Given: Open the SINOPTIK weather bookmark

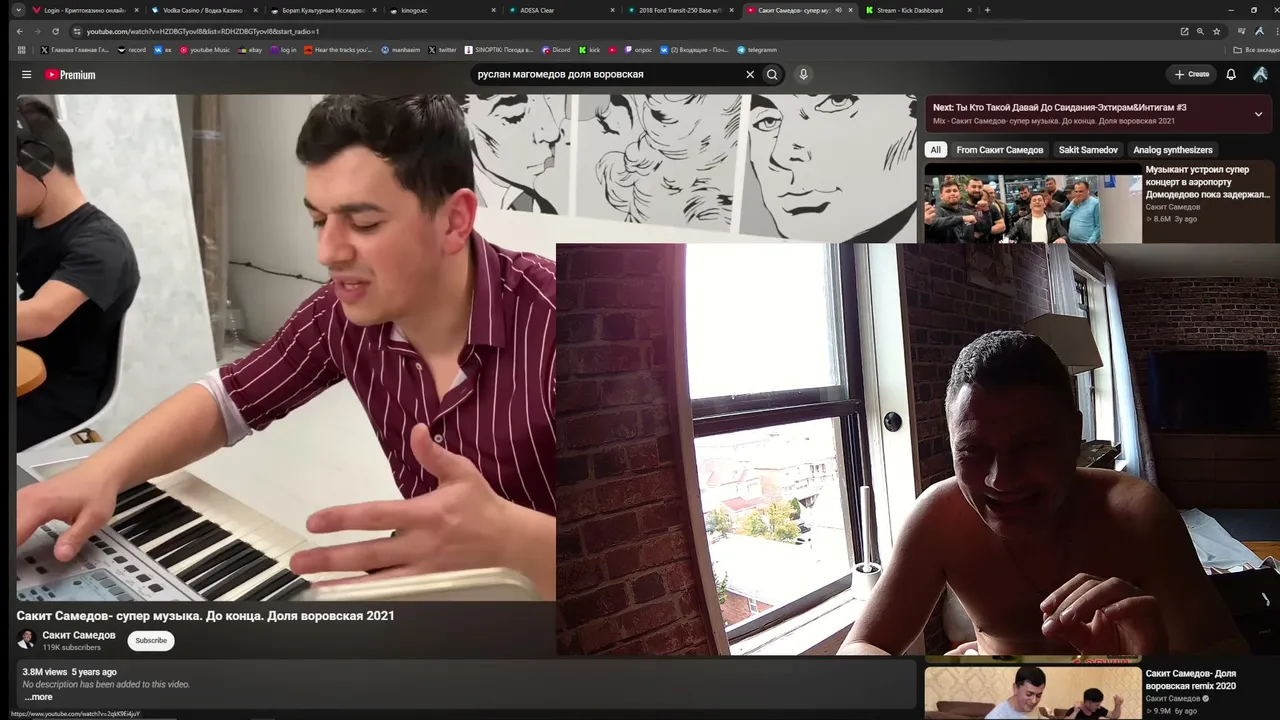Looking at the screenshot, I should 499,49.
